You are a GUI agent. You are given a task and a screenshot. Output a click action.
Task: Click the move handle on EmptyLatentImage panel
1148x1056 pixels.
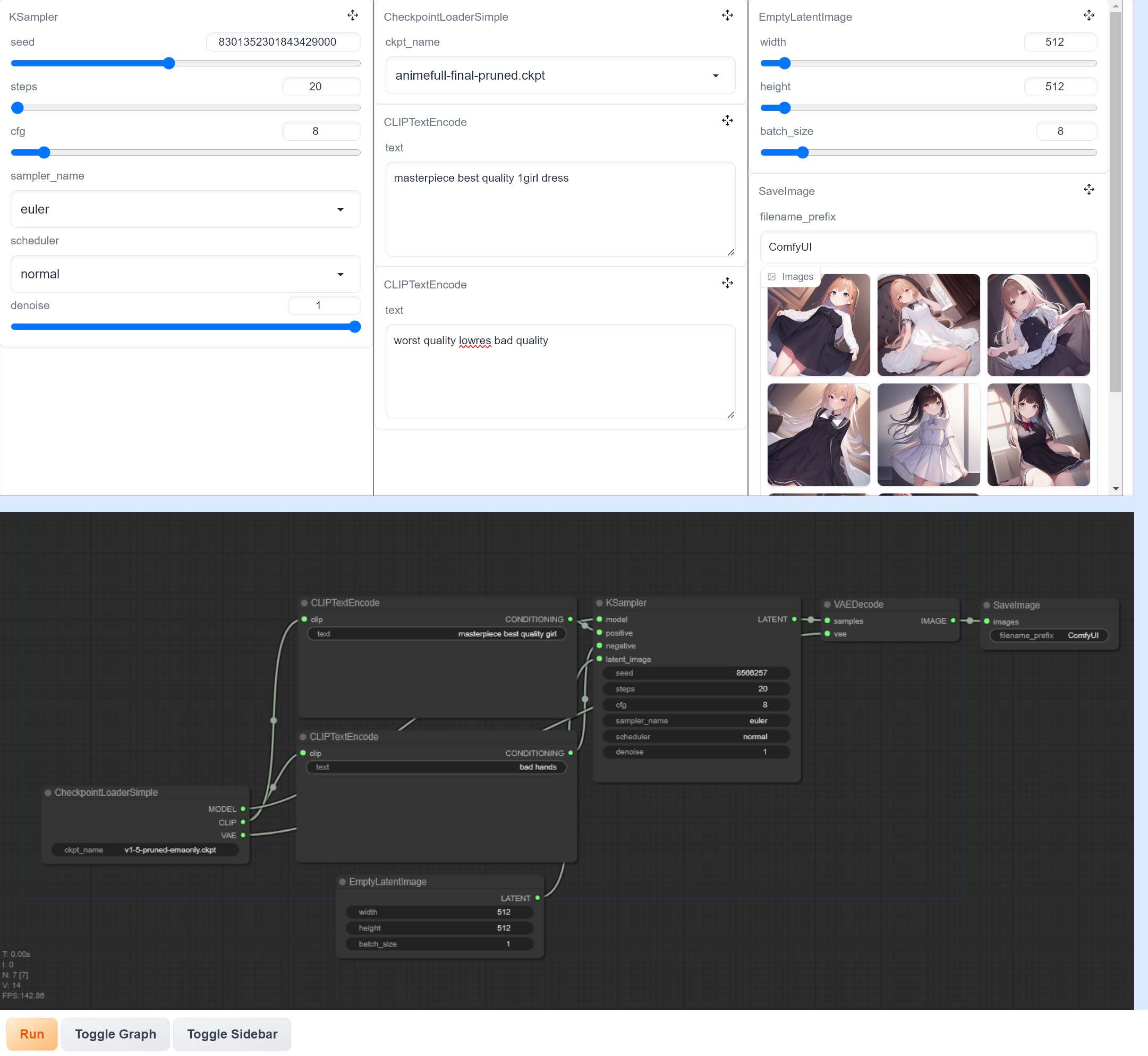pyautogui.click(x=1088, y=15)
